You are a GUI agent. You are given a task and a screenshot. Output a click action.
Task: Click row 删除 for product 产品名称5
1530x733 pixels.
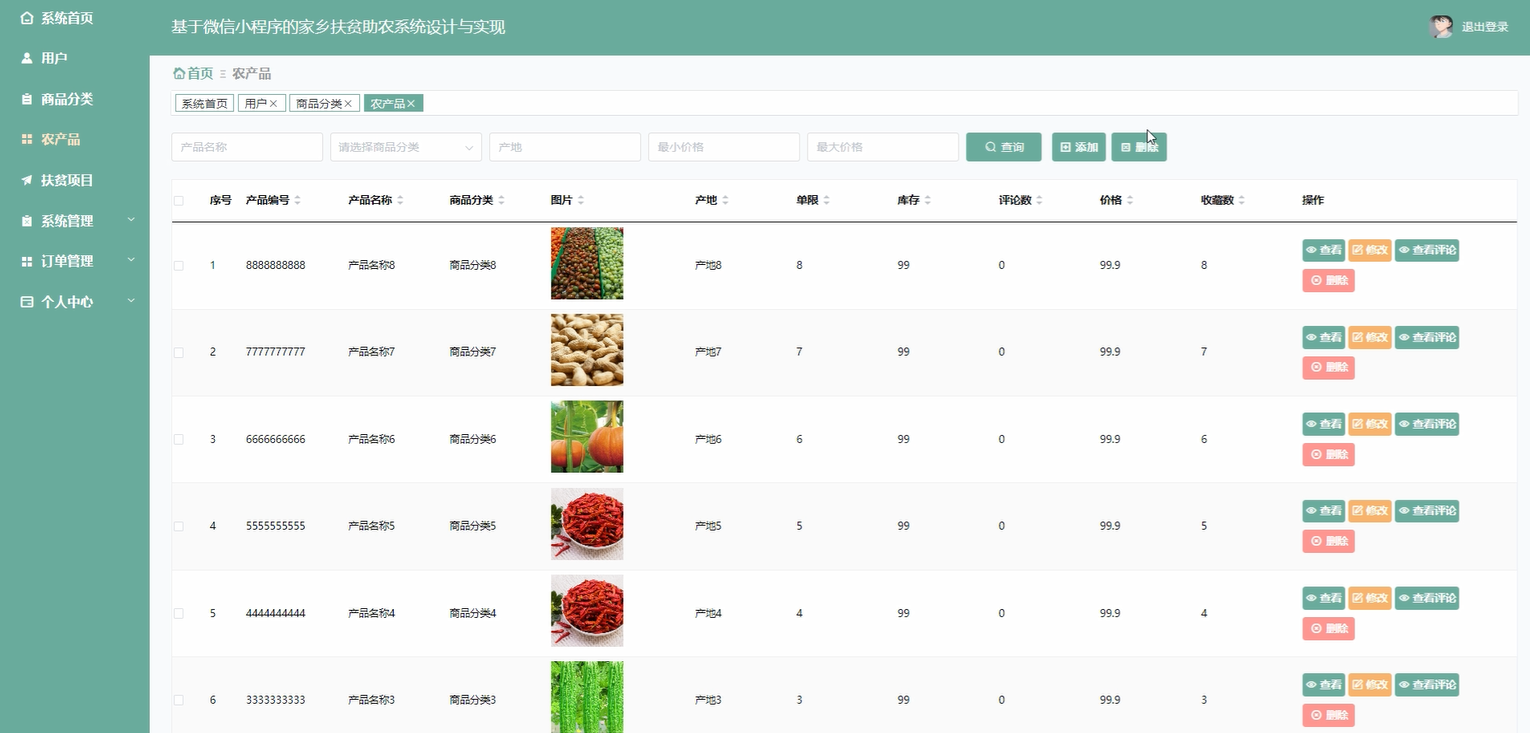tap(1328, 542)
